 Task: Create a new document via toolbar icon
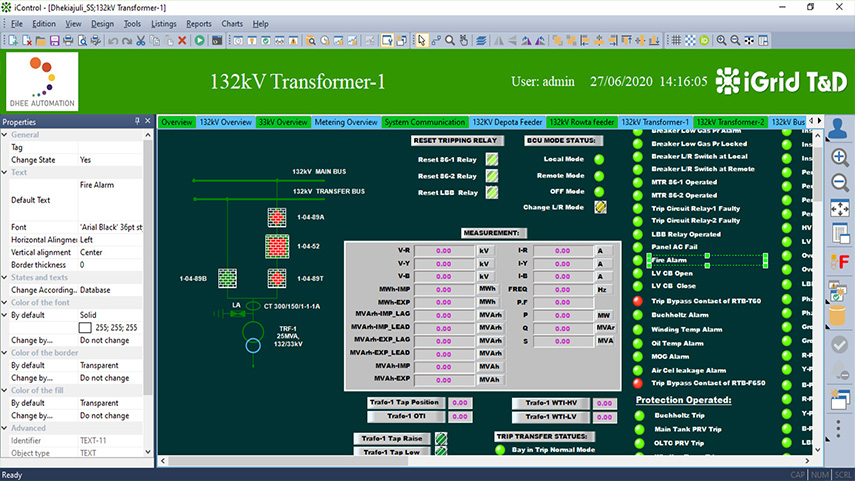[x=13, y=40]
